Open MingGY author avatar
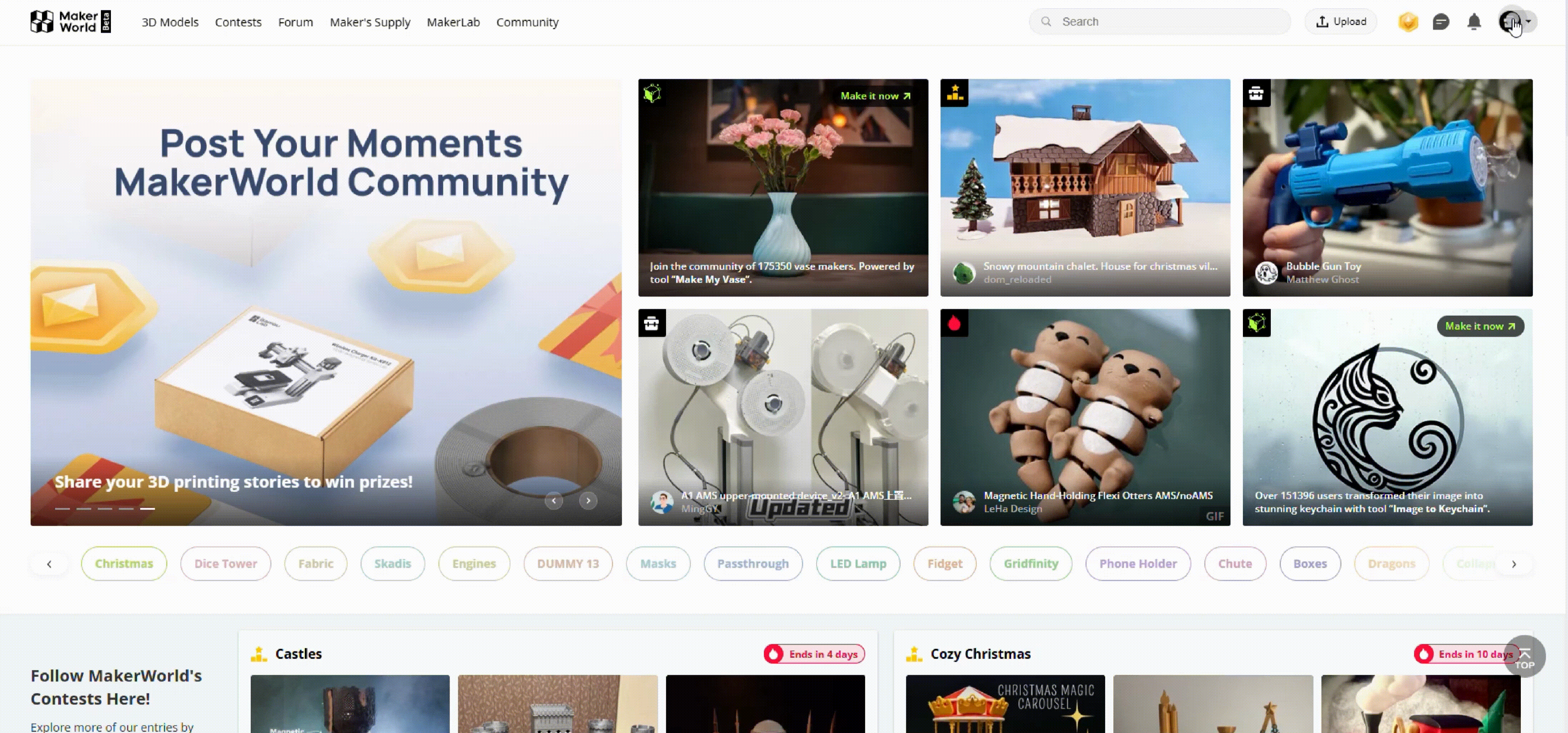The height and width of the screenshot is (733, 1568). [x=662, y=502]
